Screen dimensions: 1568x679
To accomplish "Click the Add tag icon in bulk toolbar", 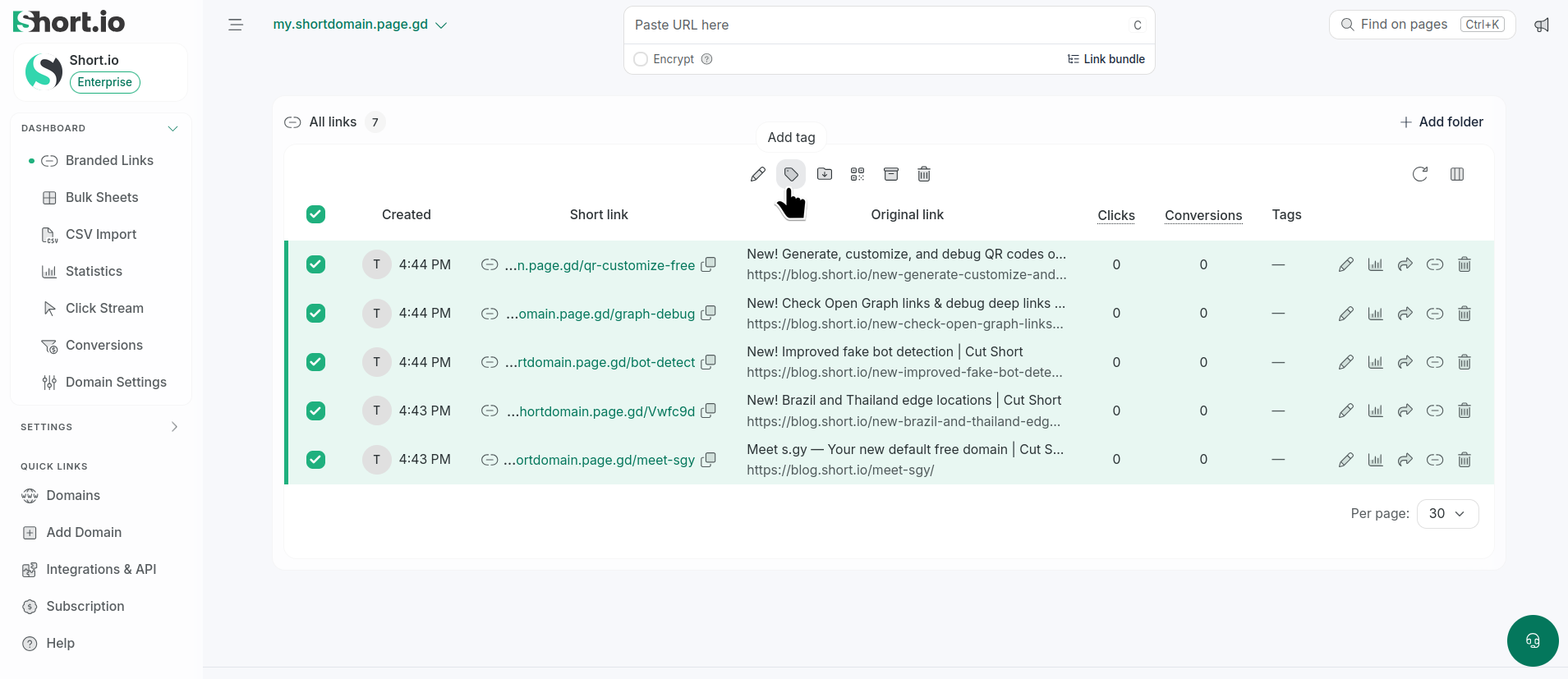I will 791,174.
